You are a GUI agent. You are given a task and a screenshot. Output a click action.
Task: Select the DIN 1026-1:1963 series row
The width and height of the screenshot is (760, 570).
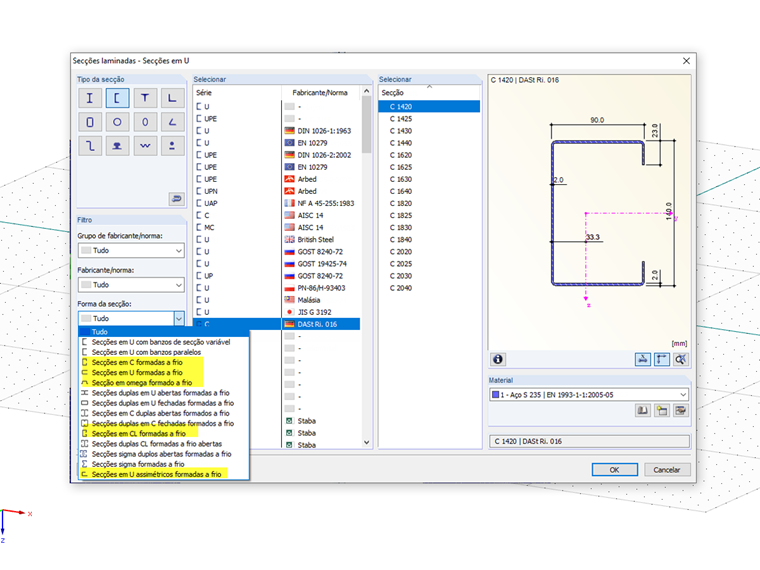coord(277,131)
